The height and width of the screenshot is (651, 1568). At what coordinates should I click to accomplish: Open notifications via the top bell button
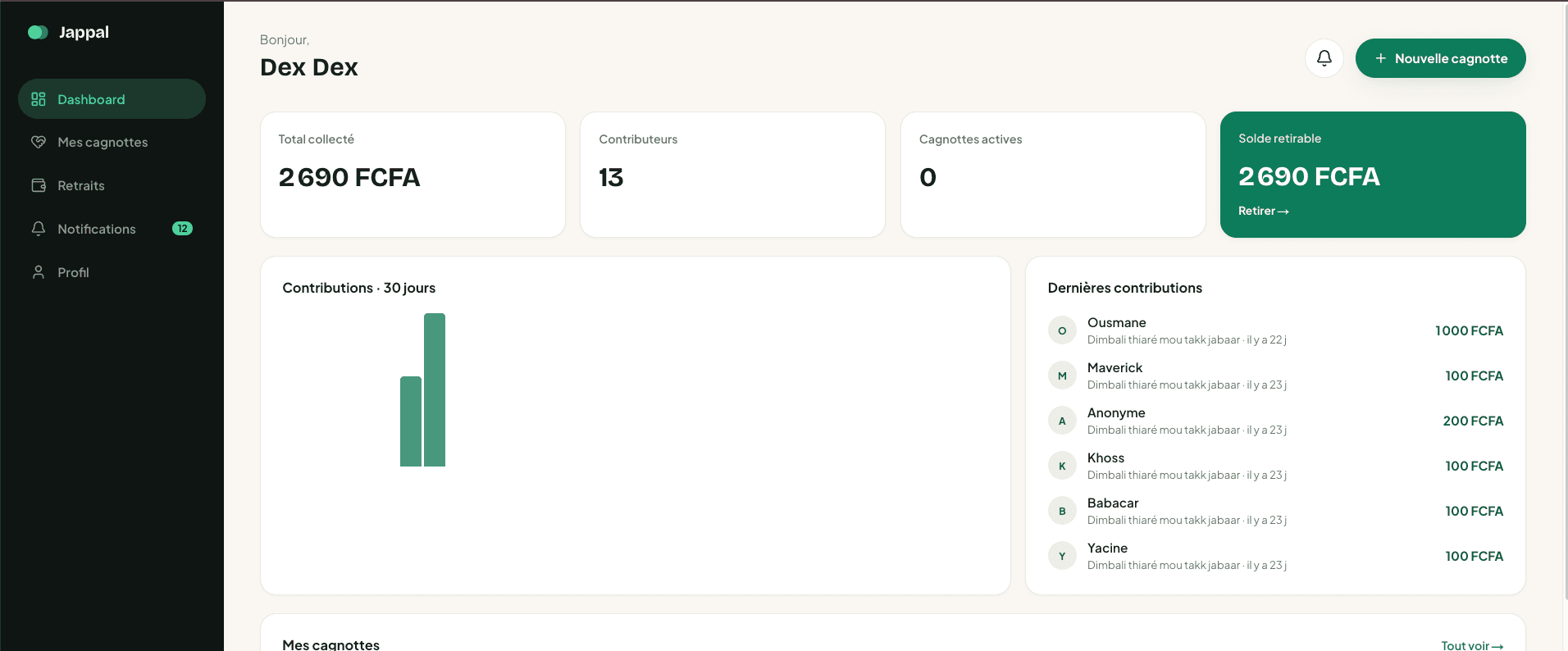coord(1324,58)
